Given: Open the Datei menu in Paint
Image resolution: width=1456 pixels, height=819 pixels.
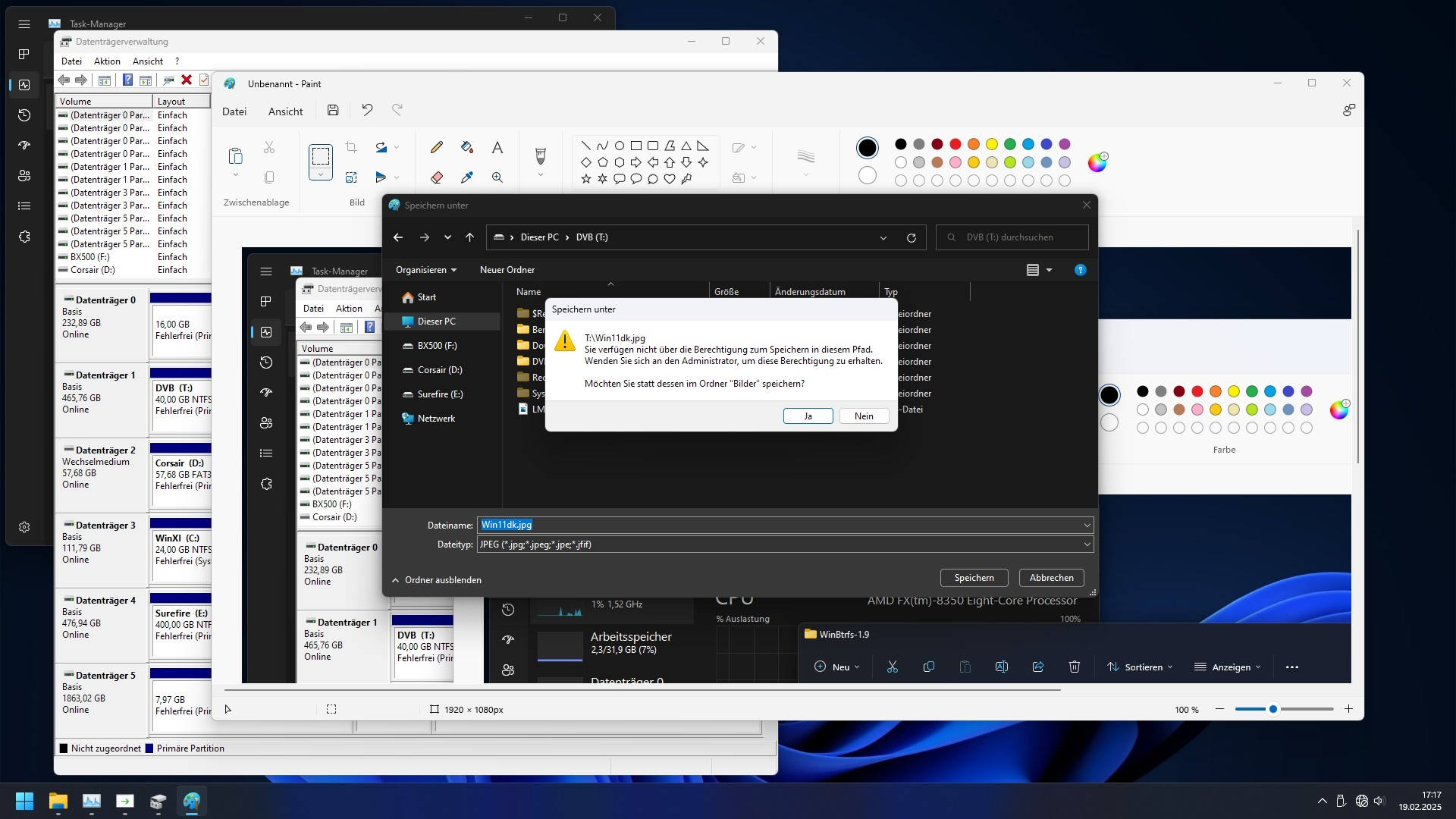Looking at the screenshot, I should coord(234,111).
